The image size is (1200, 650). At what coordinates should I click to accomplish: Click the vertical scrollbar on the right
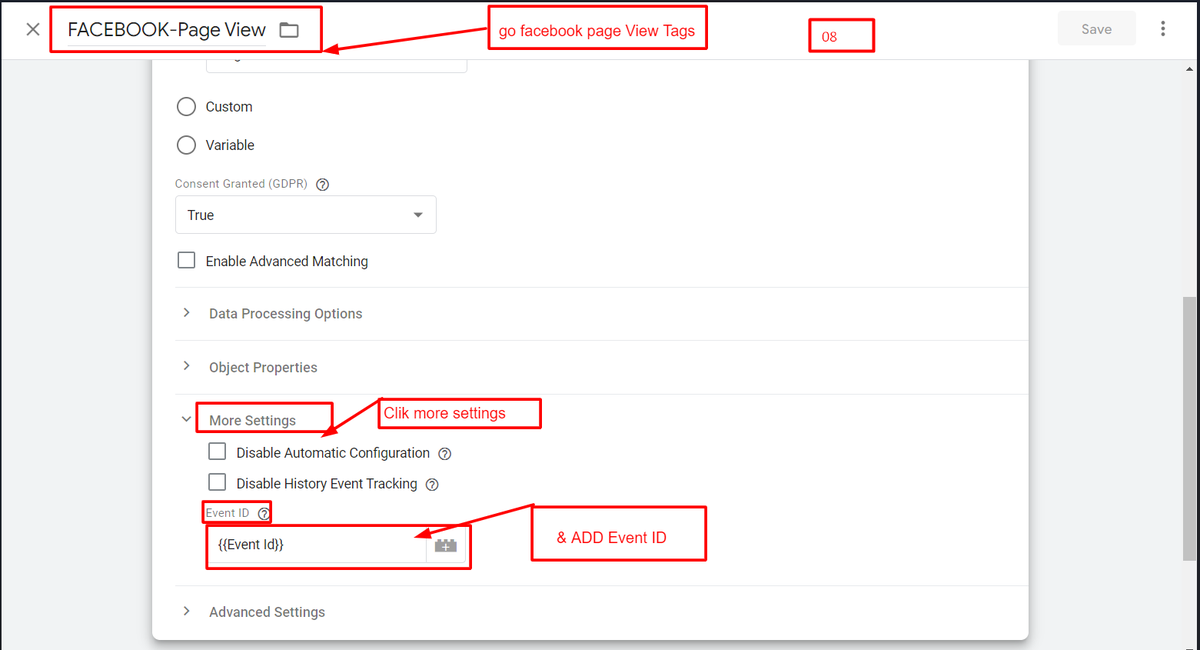click(x=1190, y=428)
